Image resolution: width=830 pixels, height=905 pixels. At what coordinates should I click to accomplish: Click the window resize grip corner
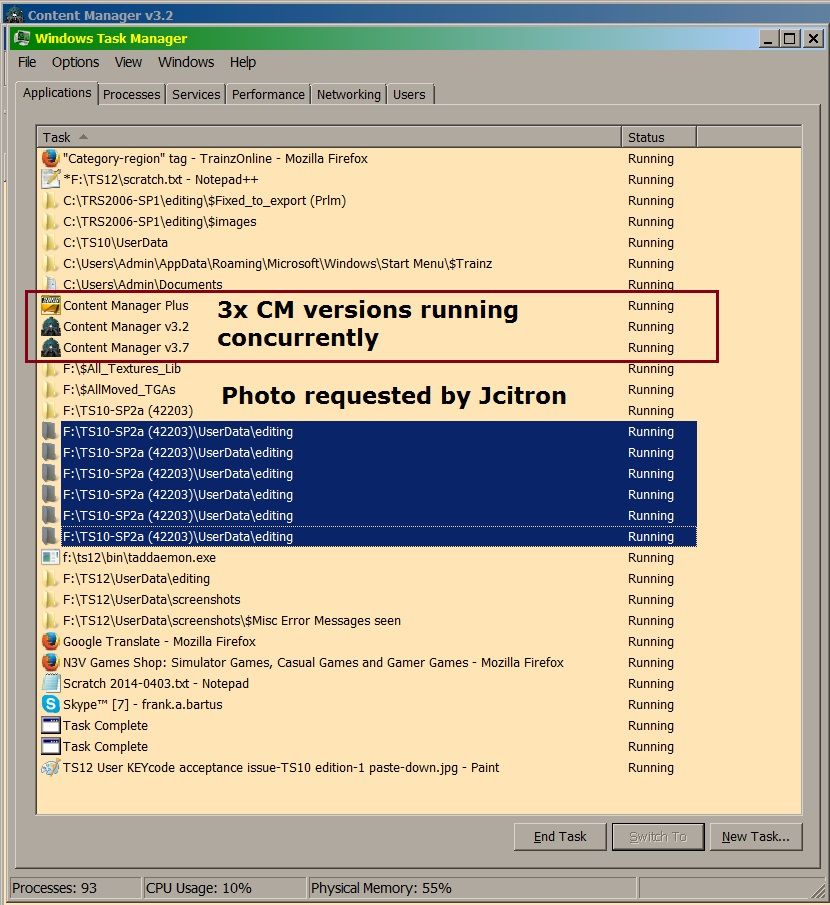[817, 892]
